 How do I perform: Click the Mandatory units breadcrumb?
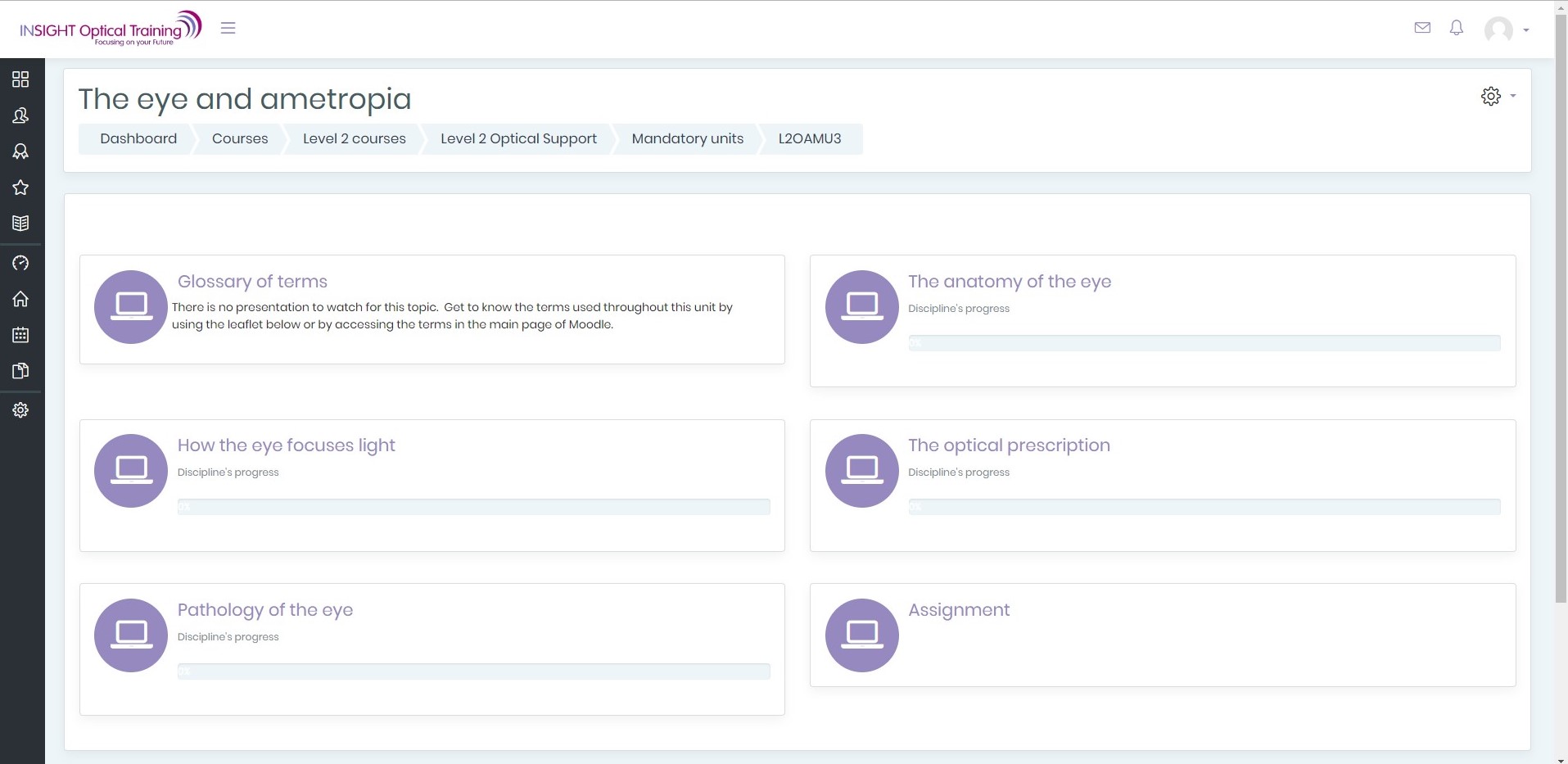(x=687, y=138)
